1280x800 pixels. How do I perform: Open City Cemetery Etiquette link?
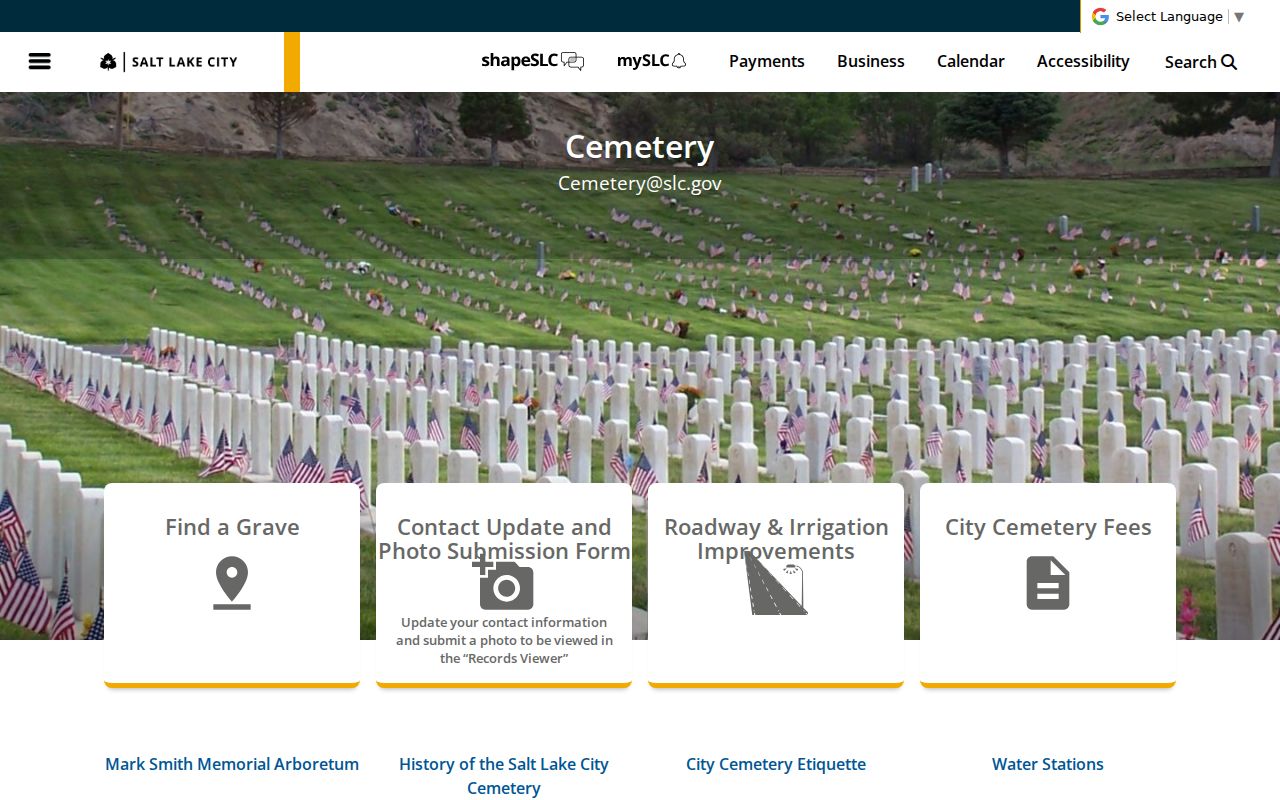tap(776, 764)
